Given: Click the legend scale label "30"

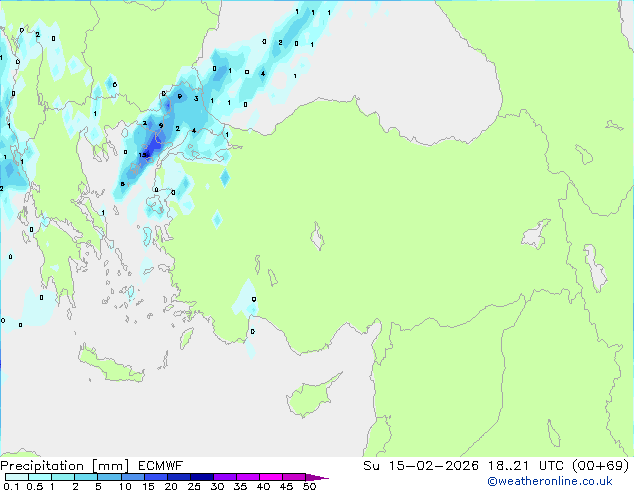Looking at the screenshot, I should [217, 486].
